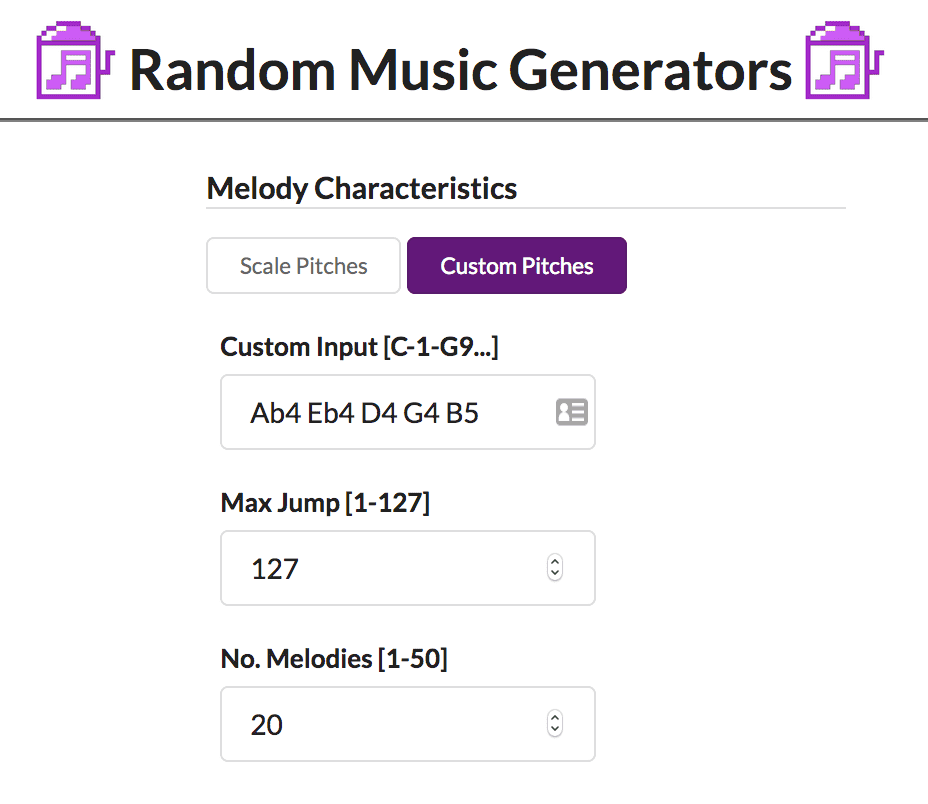Click the Custom Input [C-1-G9...] label
The height and width of the screenshot is (804, 928).
(359, 347)
